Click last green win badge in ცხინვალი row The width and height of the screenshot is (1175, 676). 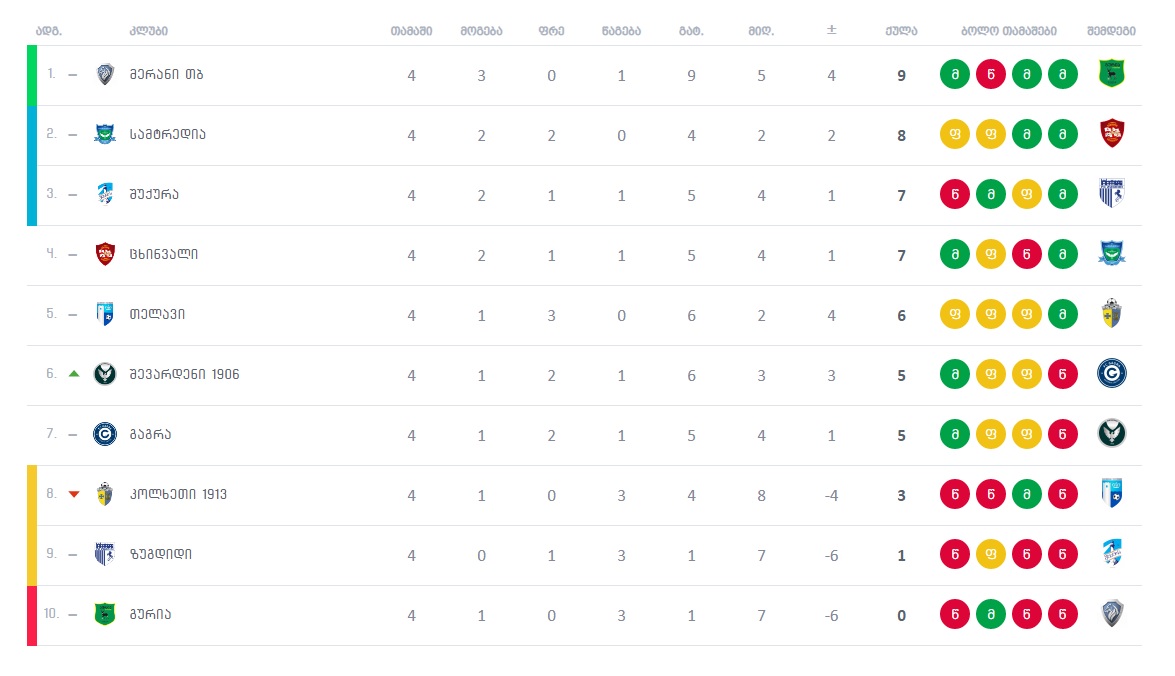tap(1063, 254)
